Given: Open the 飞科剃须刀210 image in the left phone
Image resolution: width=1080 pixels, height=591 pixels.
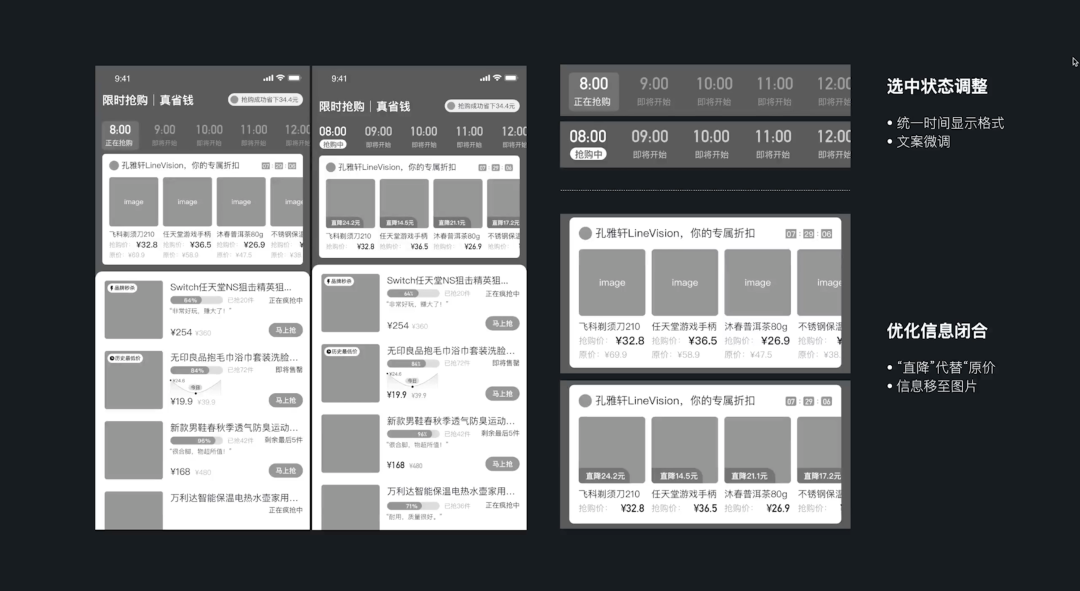Looking at the screenshot, I should click(x=134, y=202).
